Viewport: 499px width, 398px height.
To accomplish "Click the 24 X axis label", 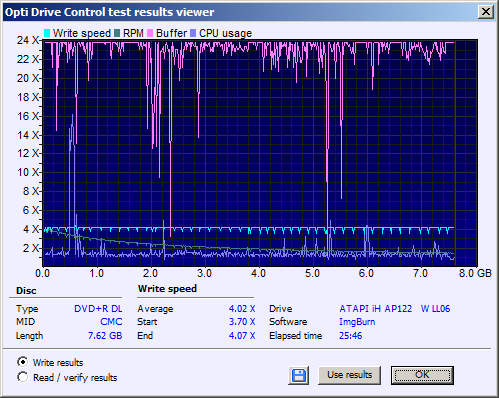I will coord(28,40).
